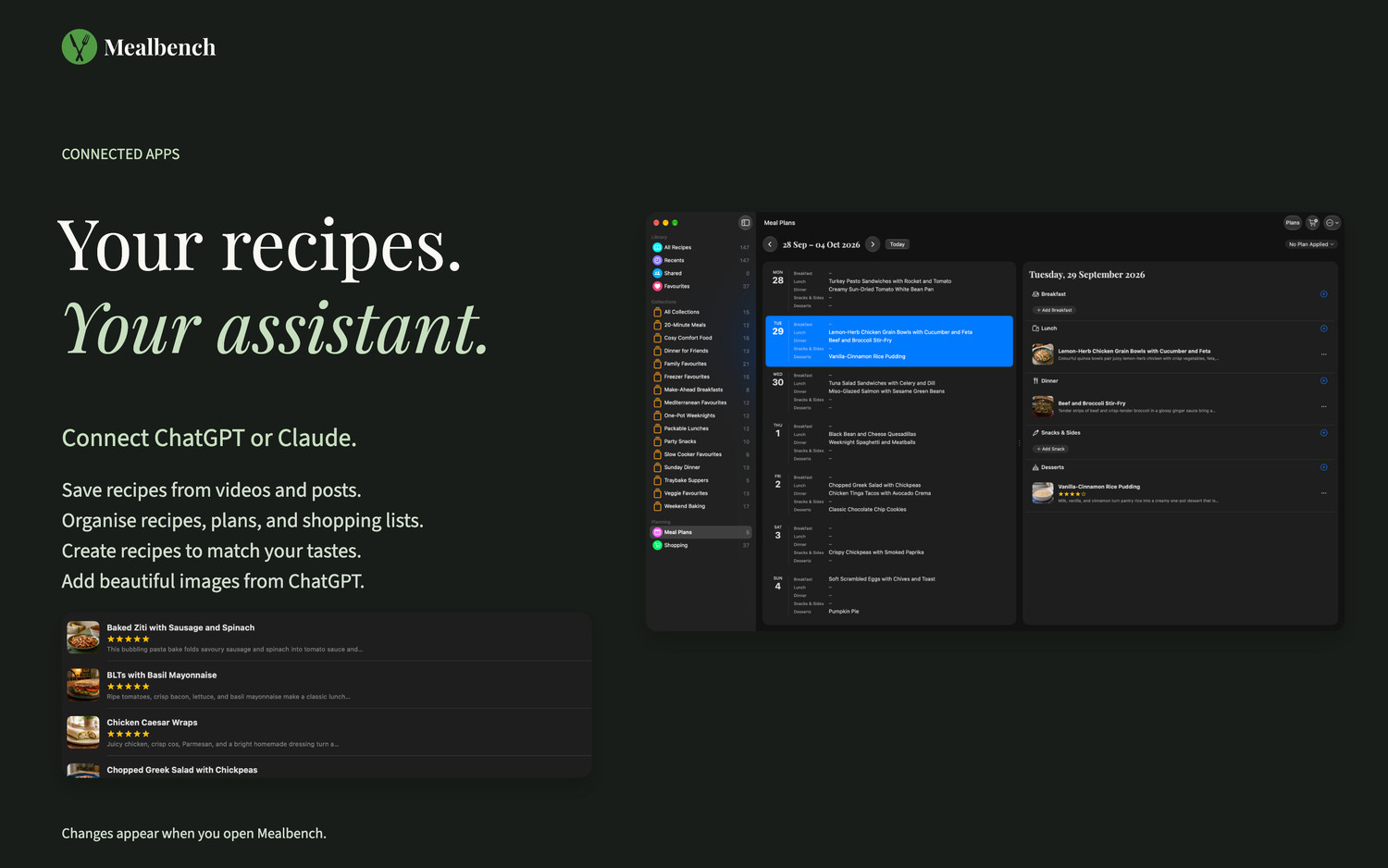
Task: Open the options menu for Beef and Broccoli Stir-Fry
Action: pos(1323,406)
